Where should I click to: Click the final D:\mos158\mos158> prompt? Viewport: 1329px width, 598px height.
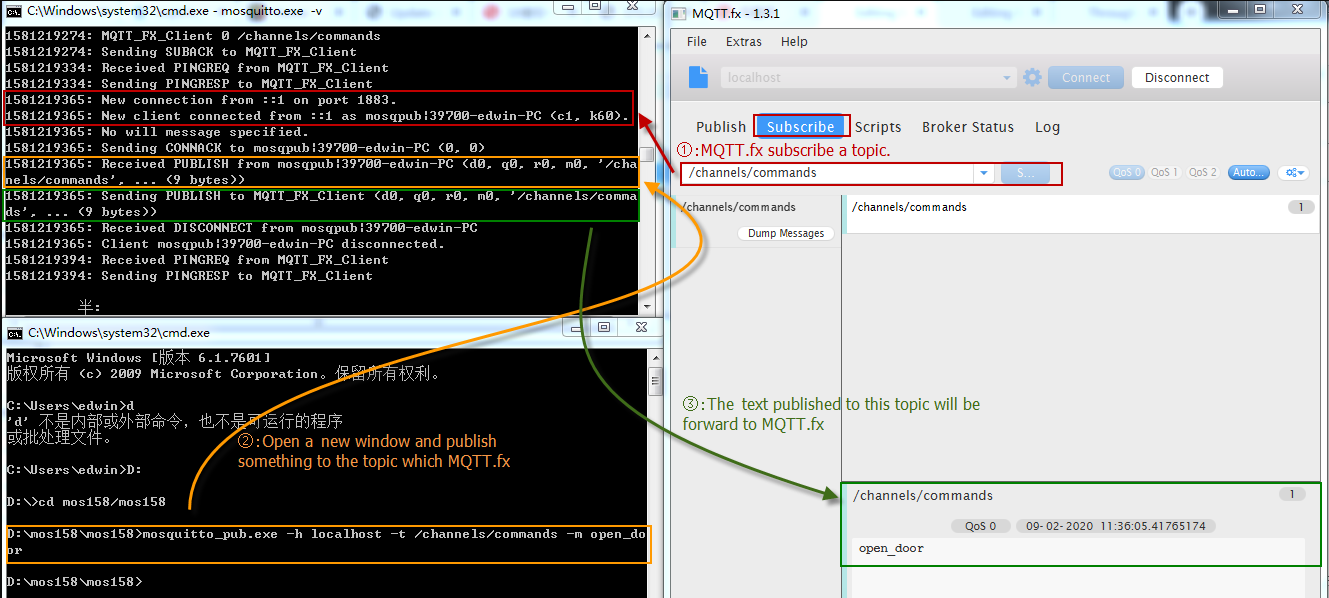pos(74,582)
